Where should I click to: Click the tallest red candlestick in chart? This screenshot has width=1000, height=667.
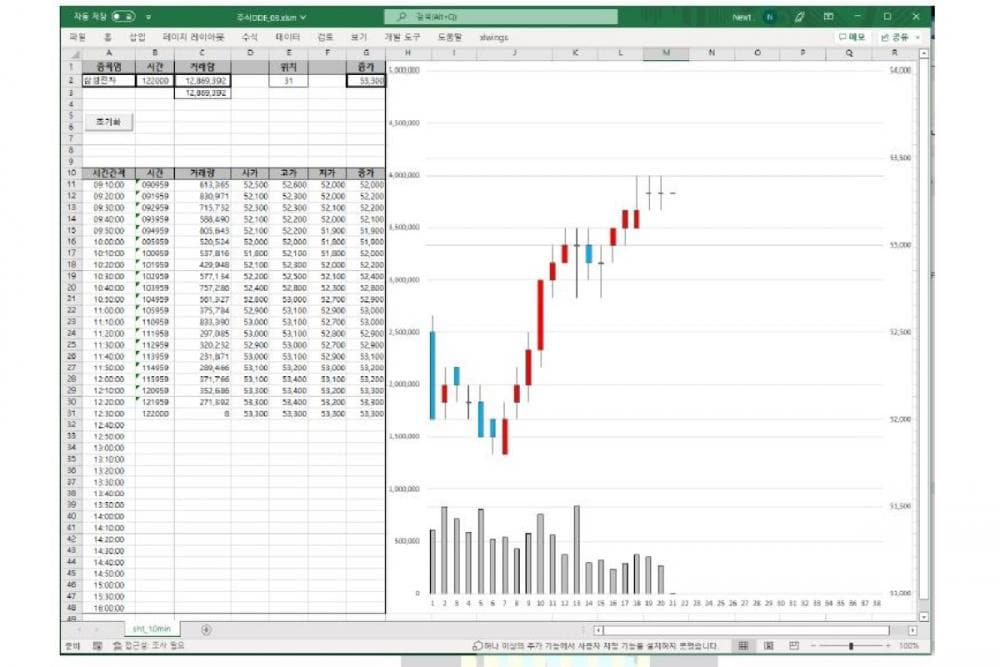pyautogui.click(x=540, y=315)
